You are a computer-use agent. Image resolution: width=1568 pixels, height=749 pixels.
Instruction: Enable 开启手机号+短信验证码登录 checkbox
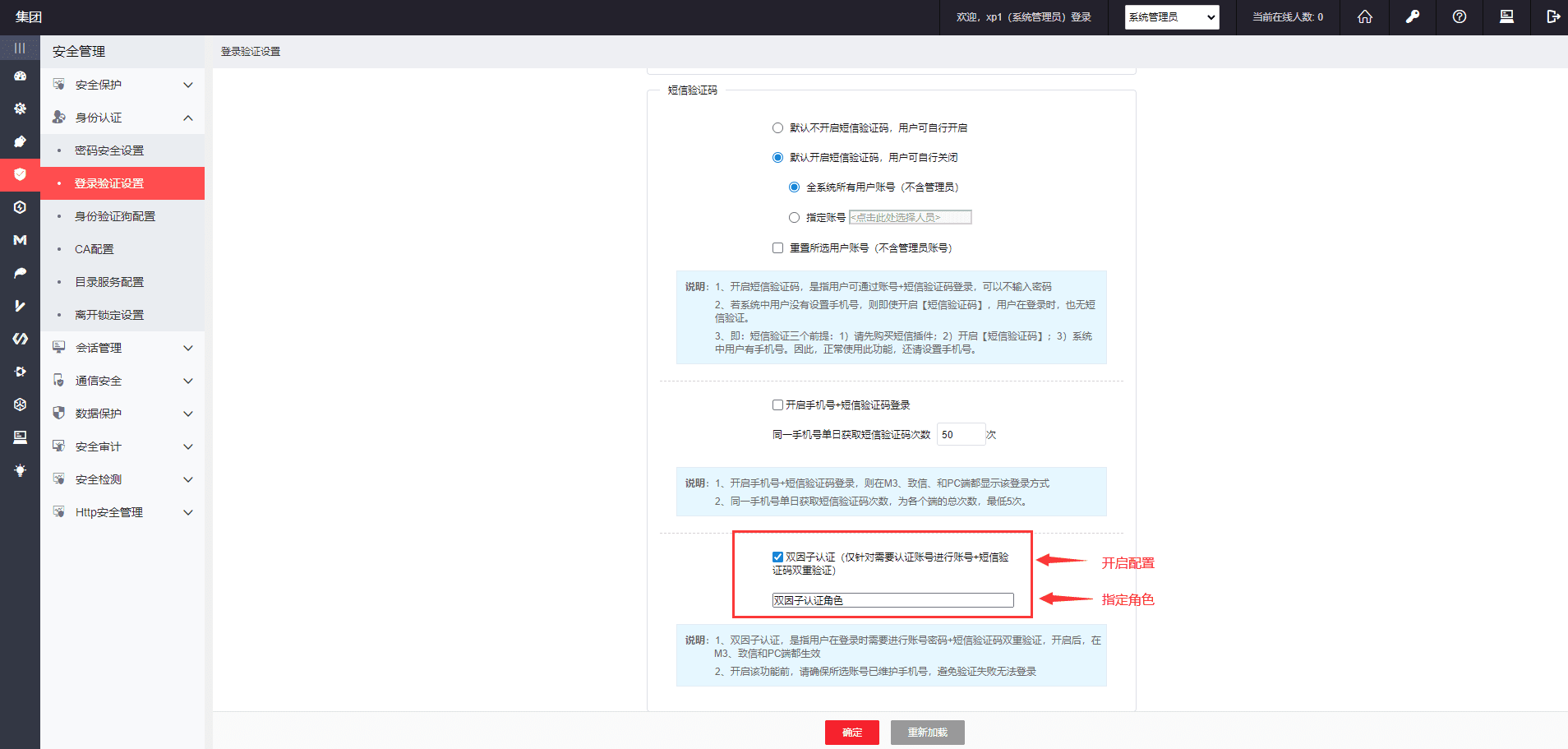777,405
